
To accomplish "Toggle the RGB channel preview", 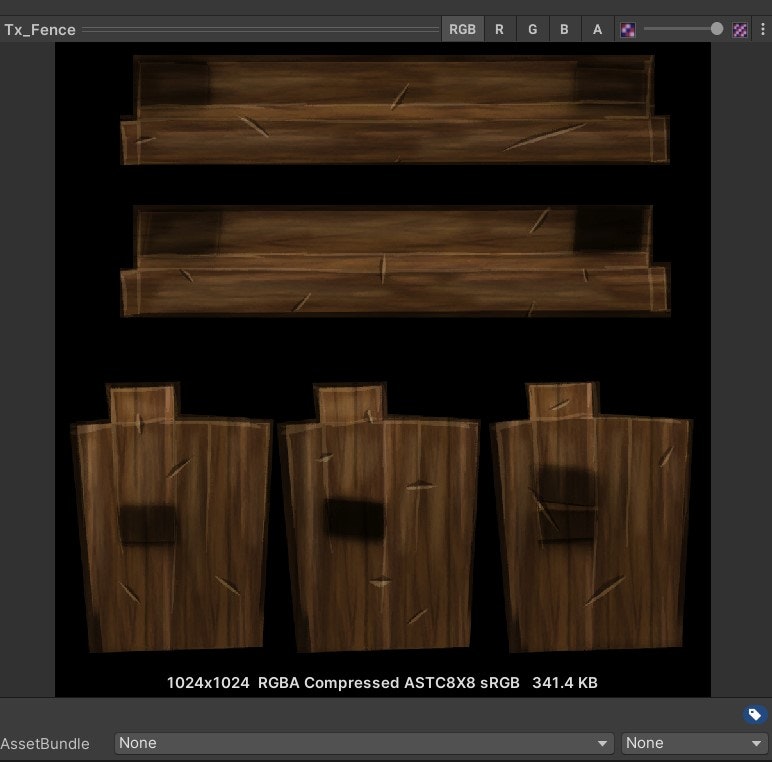I will (x=462, y=30).
